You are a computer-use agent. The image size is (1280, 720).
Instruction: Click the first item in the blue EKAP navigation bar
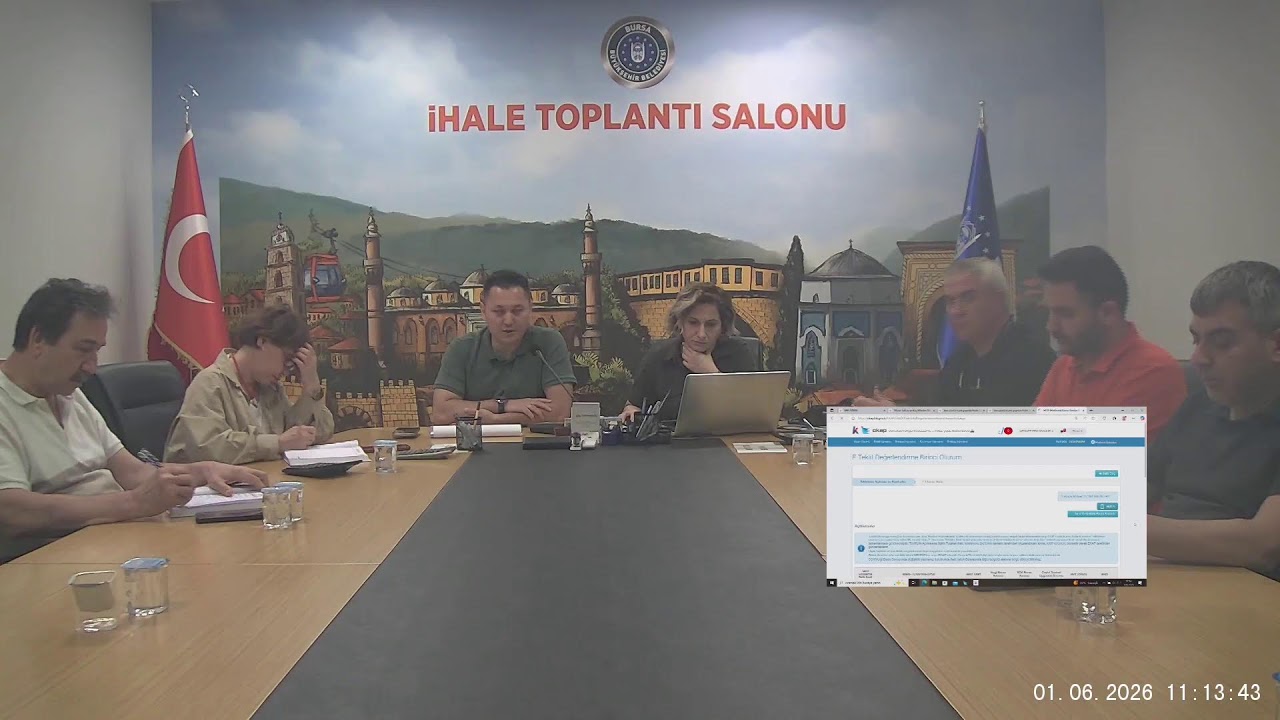click(x=862, y=441)
